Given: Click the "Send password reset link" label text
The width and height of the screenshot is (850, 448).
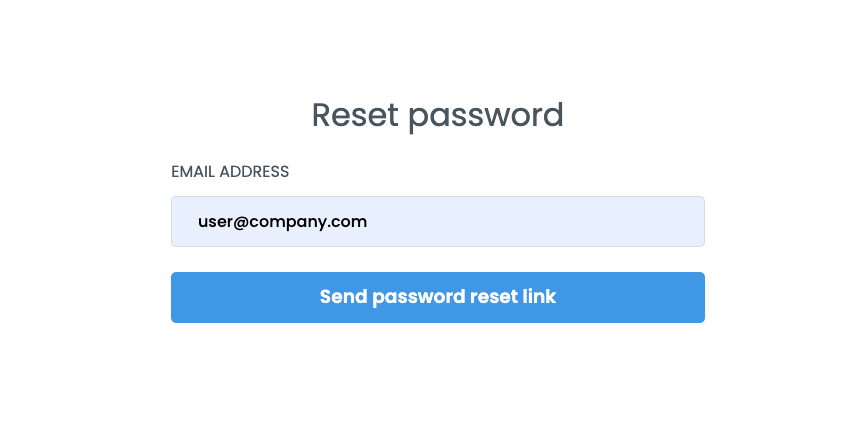Looking at the screenshot, I should coord(437,297).
